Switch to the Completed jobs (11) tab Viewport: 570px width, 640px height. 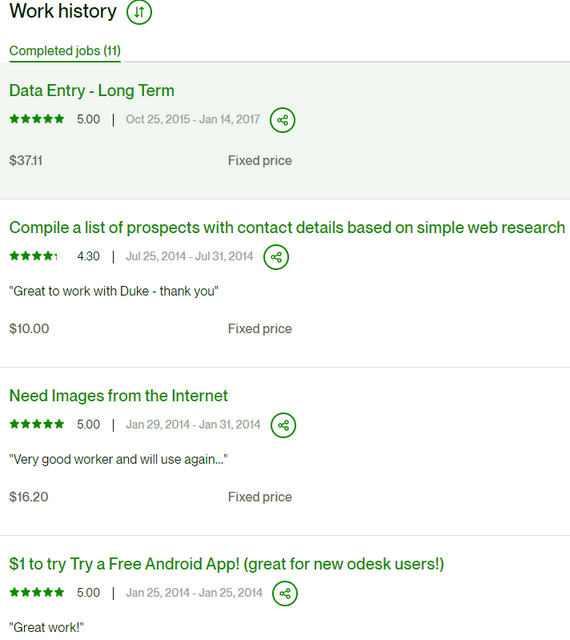[x=65, y=51]
